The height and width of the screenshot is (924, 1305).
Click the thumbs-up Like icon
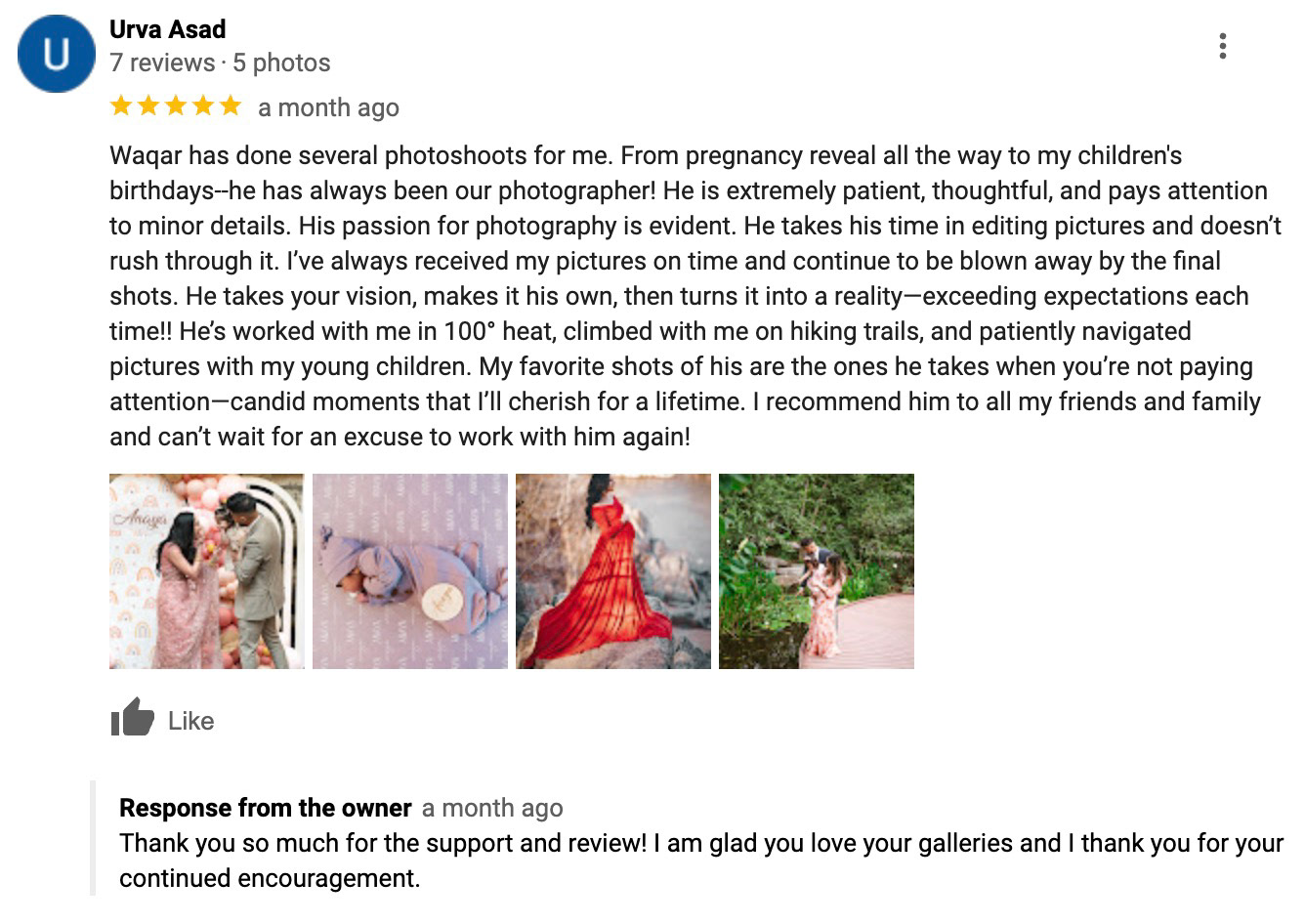[x=132, y=718]
